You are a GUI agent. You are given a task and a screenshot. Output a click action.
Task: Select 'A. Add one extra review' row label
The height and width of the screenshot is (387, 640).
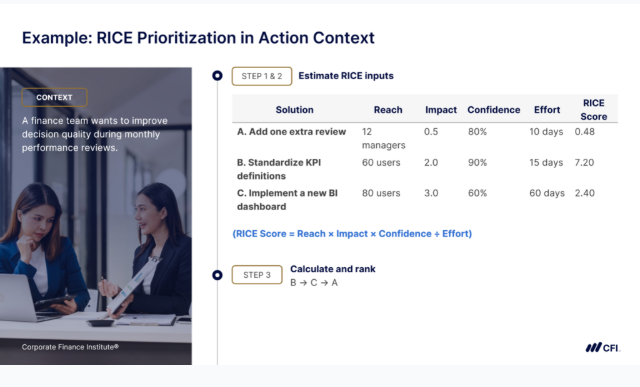click(291, 132)
